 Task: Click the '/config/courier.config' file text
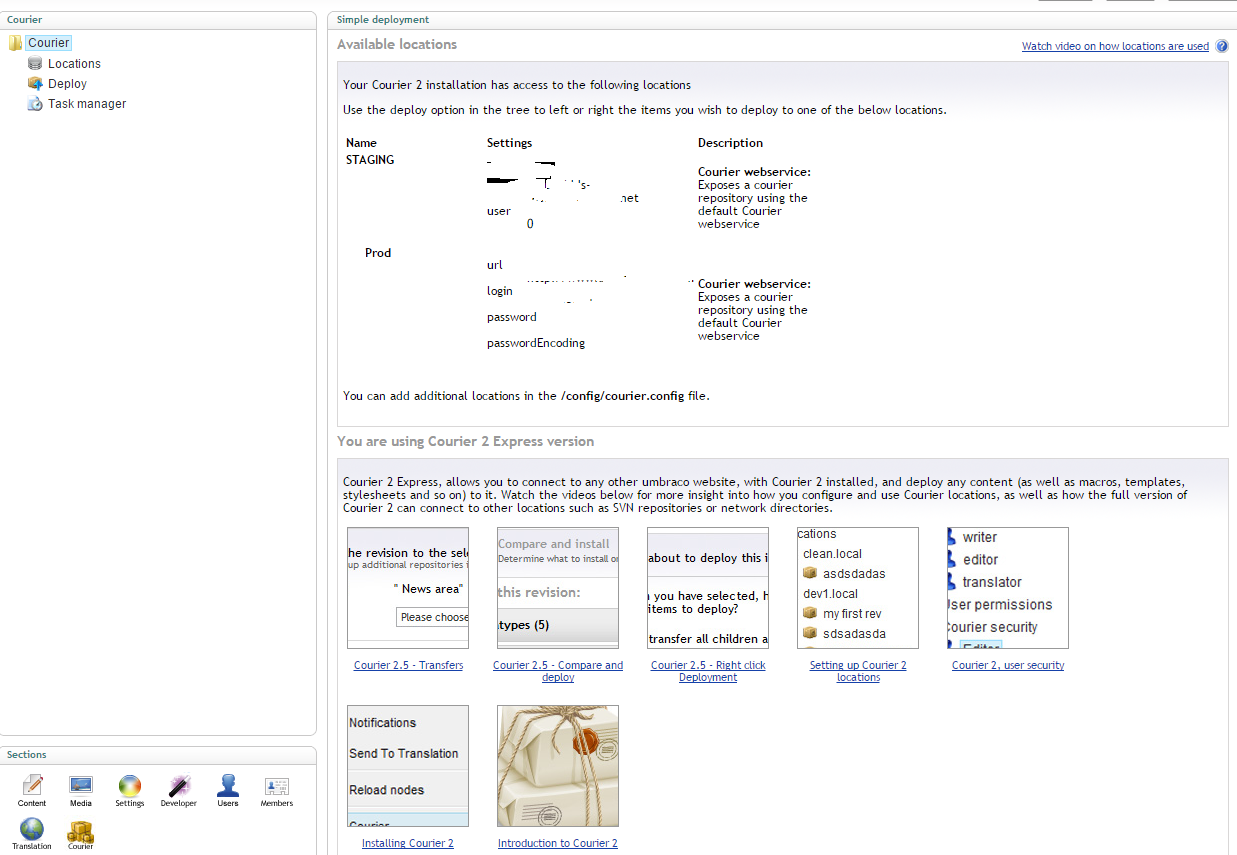pos(623,396)
